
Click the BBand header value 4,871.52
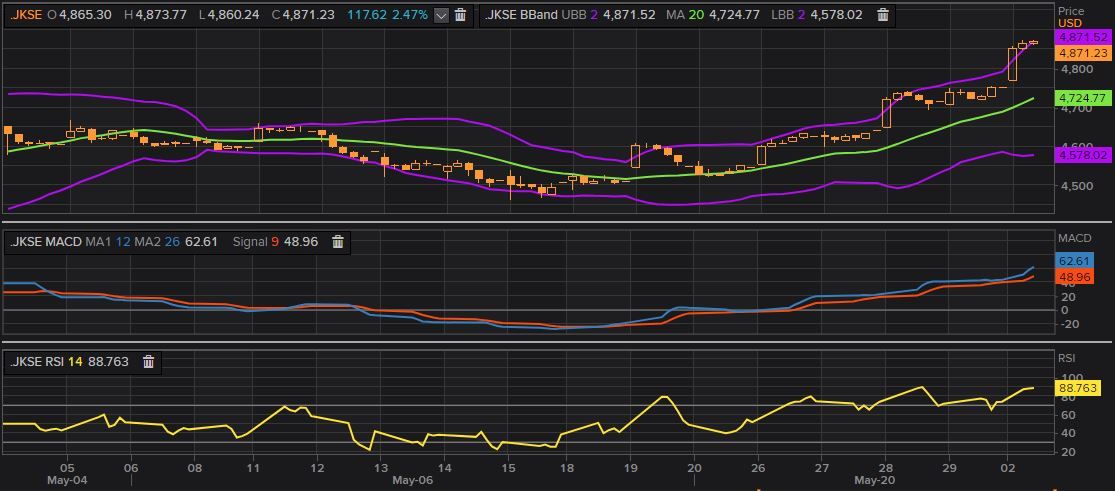point(629,14)
